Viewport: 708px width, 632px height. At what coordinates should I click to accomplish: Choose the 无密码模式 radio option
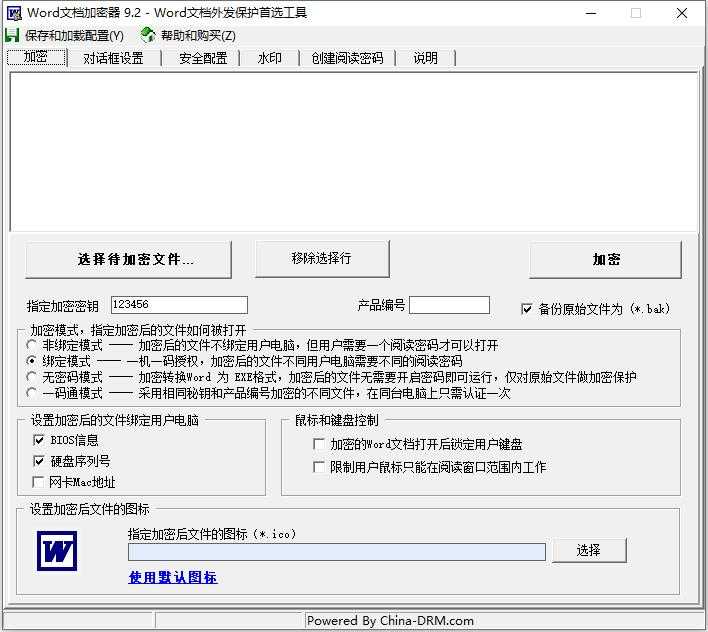31,377
